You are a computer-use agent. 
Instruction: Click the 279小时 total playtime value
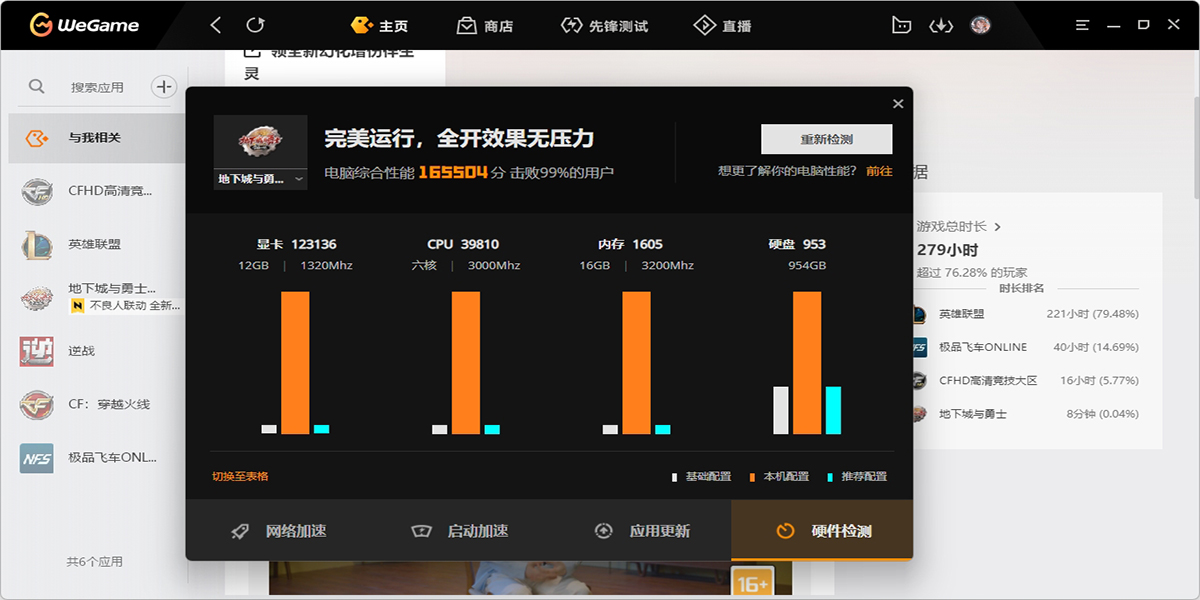coord(947,250)
